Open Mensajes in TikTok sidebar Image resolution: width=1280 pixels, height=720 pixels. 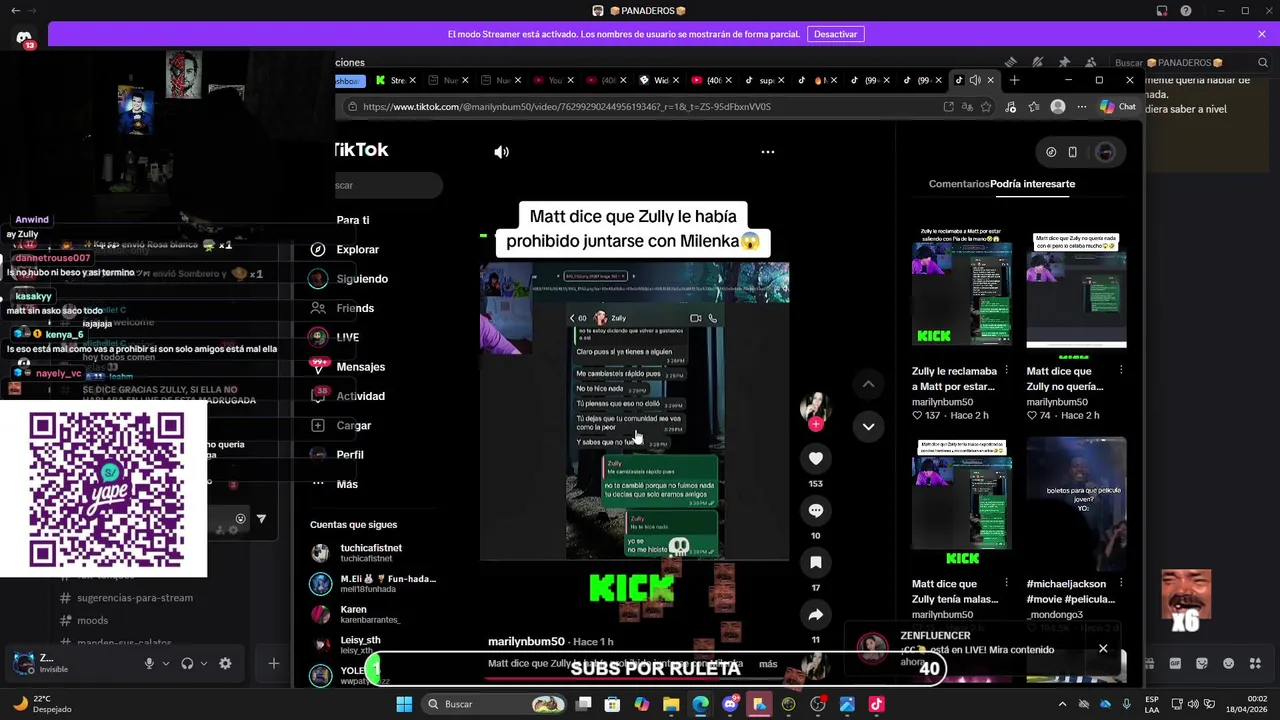pyautogui.click(x=348, y=367)
